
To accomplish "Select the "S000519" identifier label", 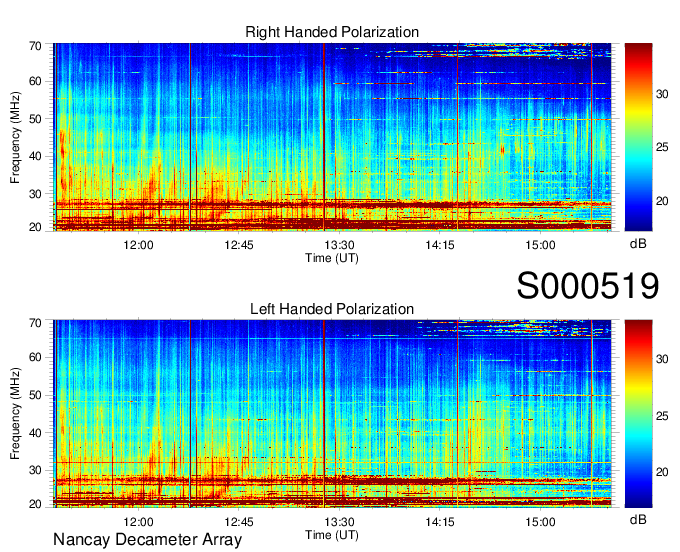I will 588,286.
